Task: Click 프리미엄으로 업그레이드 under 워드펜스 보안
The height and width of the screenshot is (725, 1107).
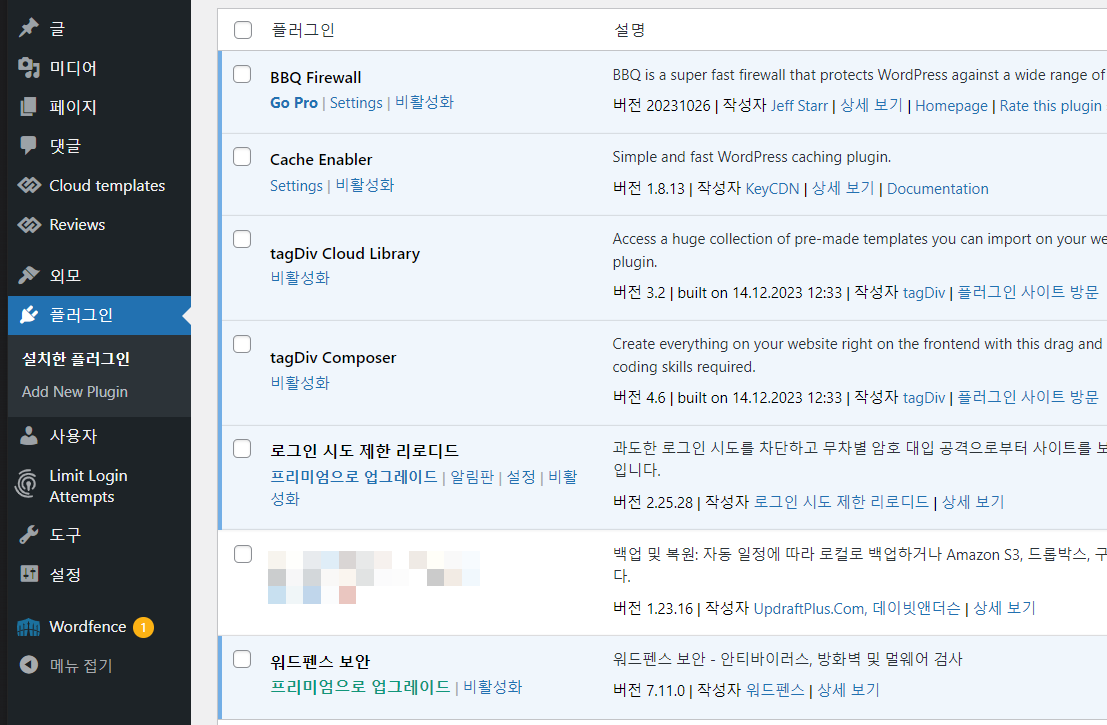Action: click(x=360, y=687)
